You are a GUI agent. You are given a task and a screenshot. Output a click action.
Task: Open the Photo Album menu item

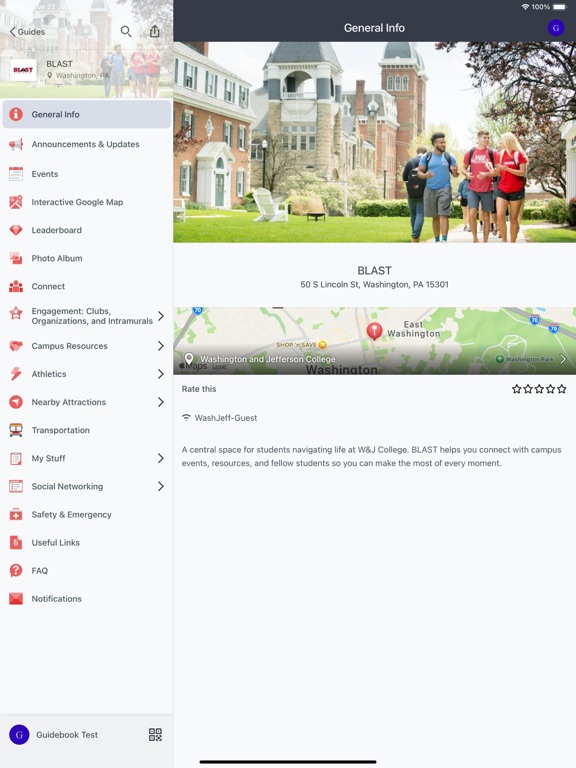(87, 258)
